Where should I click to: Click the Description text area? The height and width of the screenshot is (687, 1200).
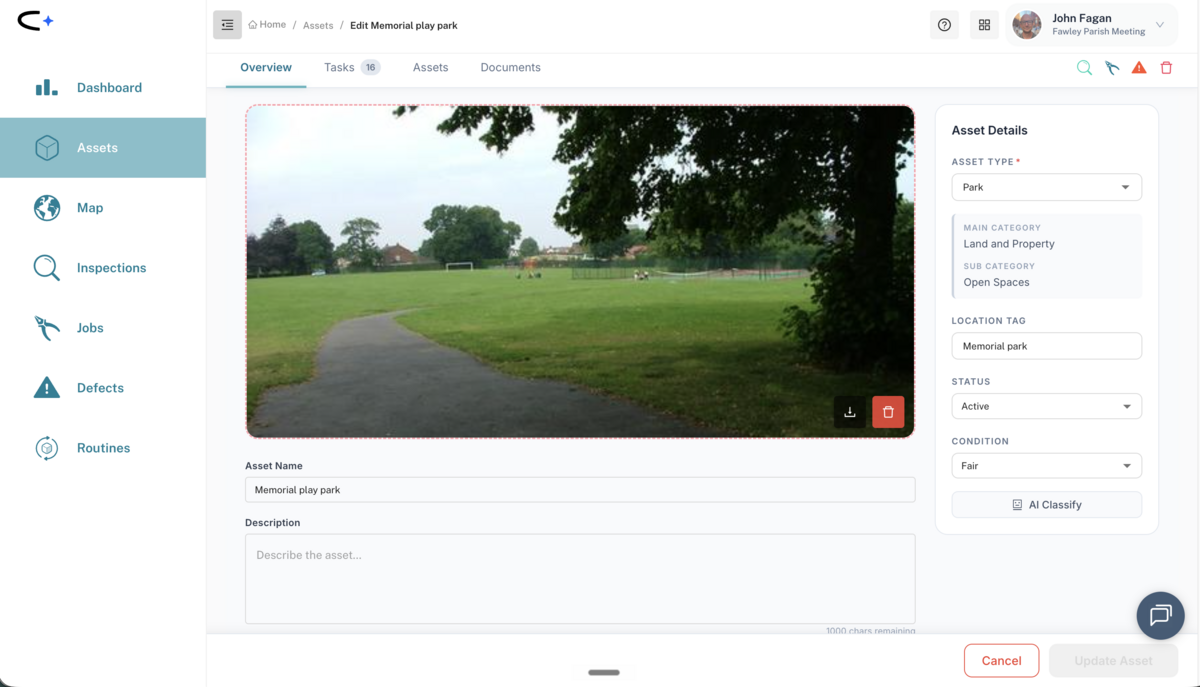tap(580, 579)
